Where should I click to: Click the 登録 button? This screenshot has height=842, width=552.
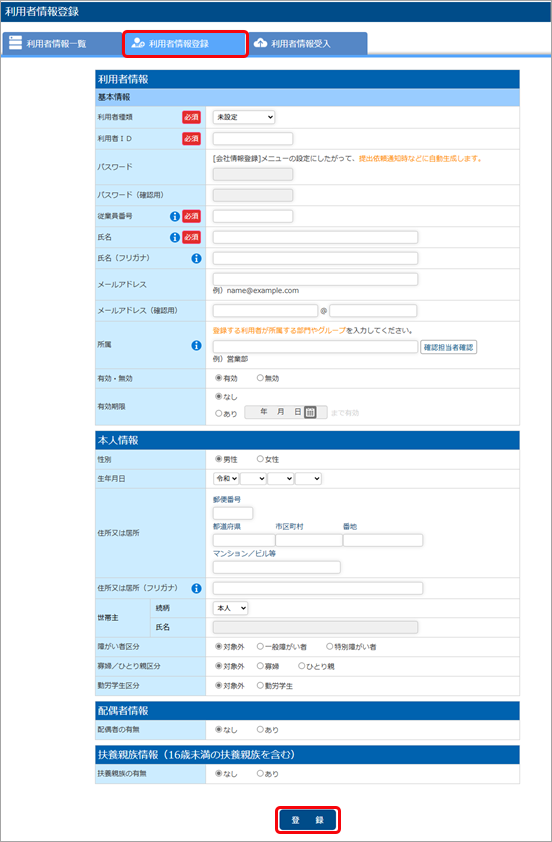point(308,820)
